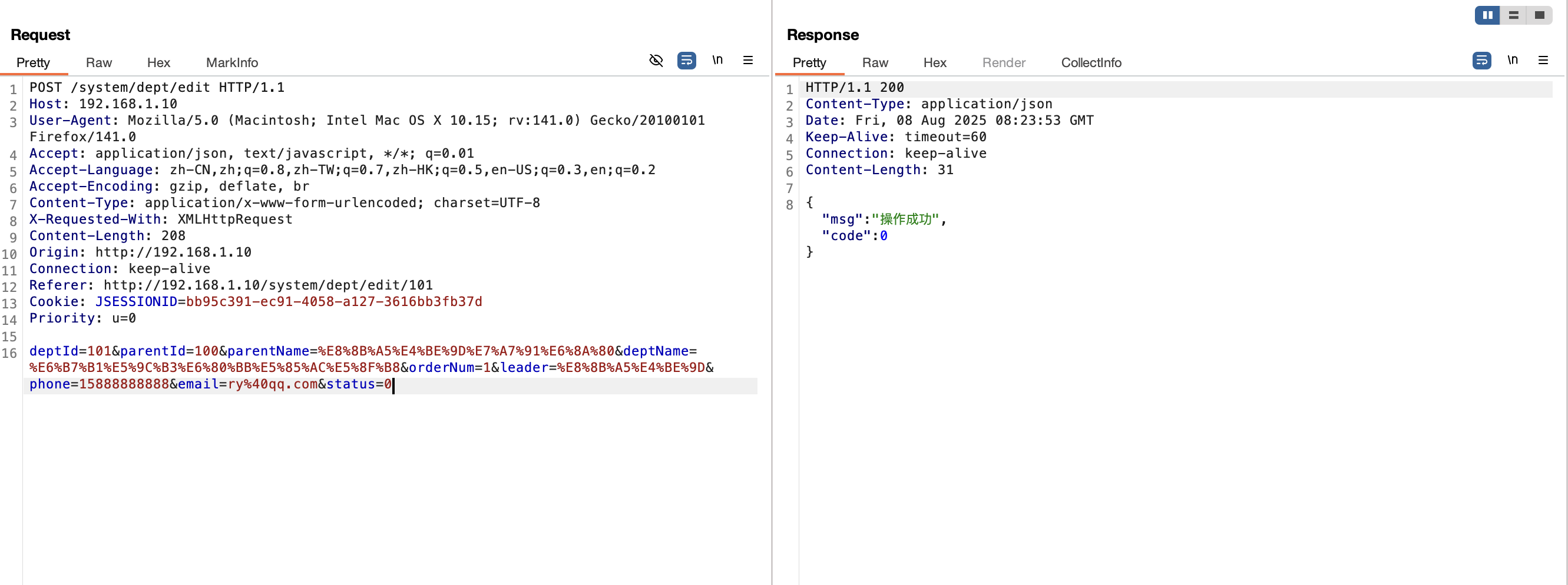
Task: Click the deptId=101 body parameter
Action: pyautogui.click(x=70, y=351)
